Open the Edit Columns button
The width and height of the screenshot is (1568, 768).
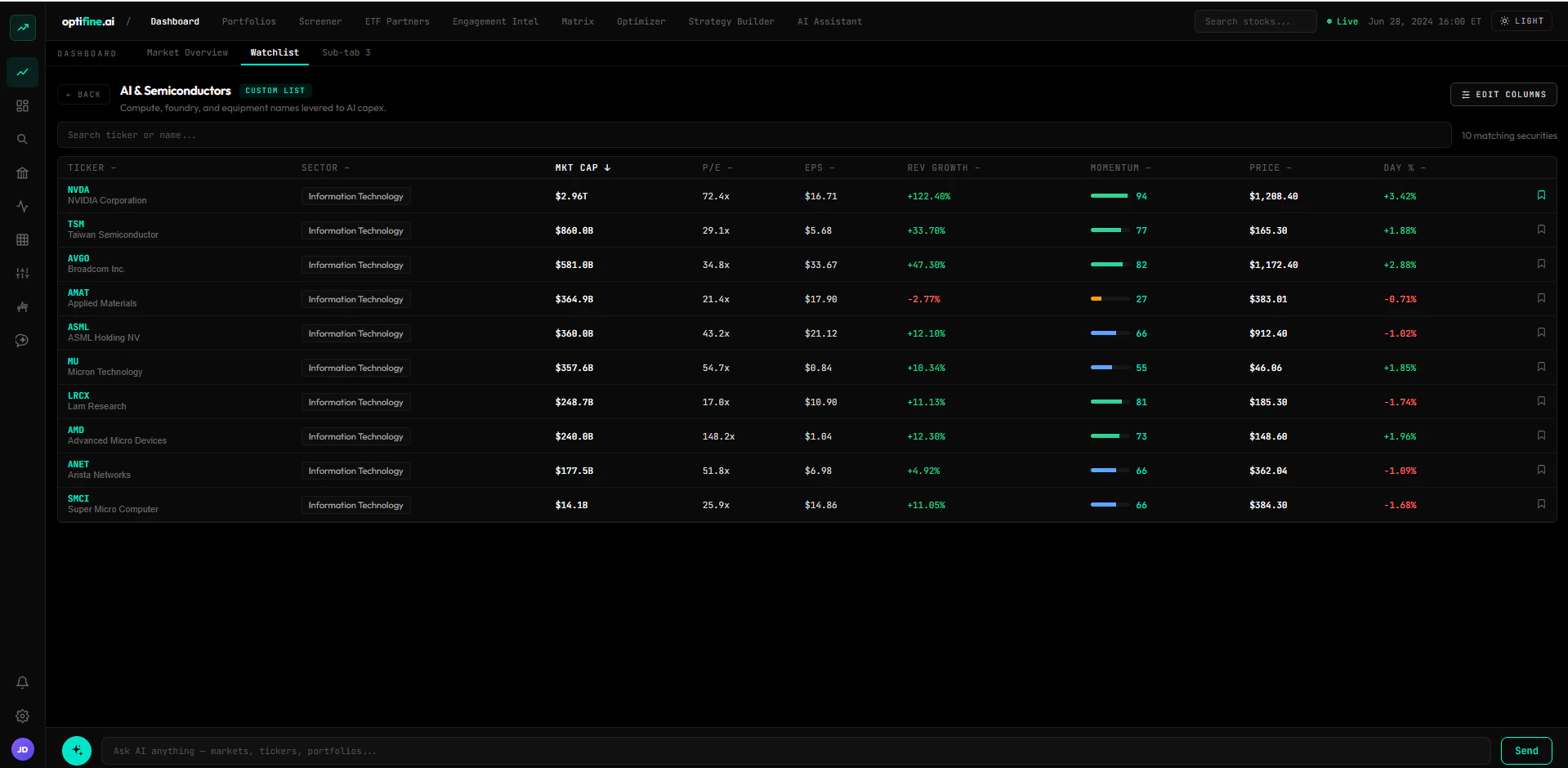click(x=1503, y=95)
